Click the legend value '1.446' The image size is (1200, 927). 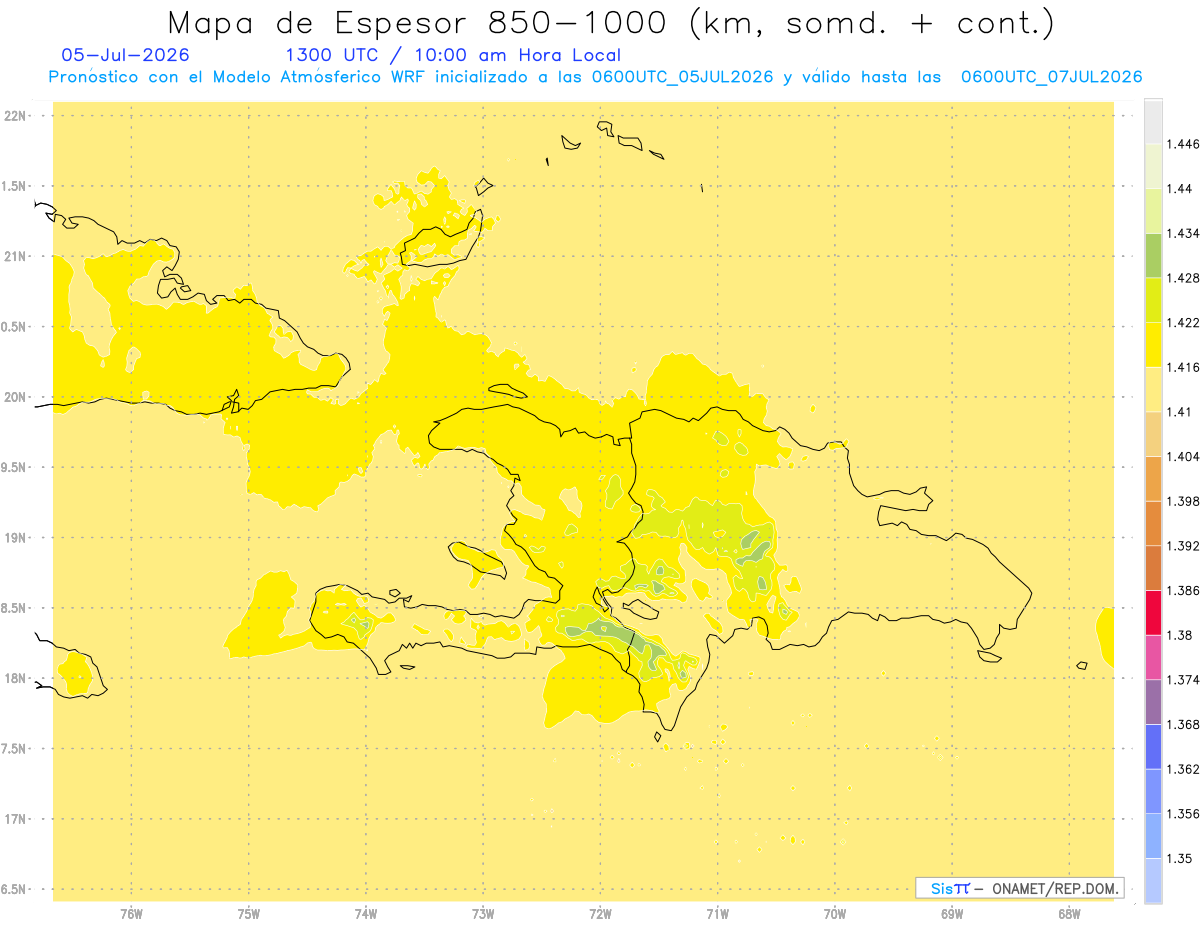(x=1183, y=144)
